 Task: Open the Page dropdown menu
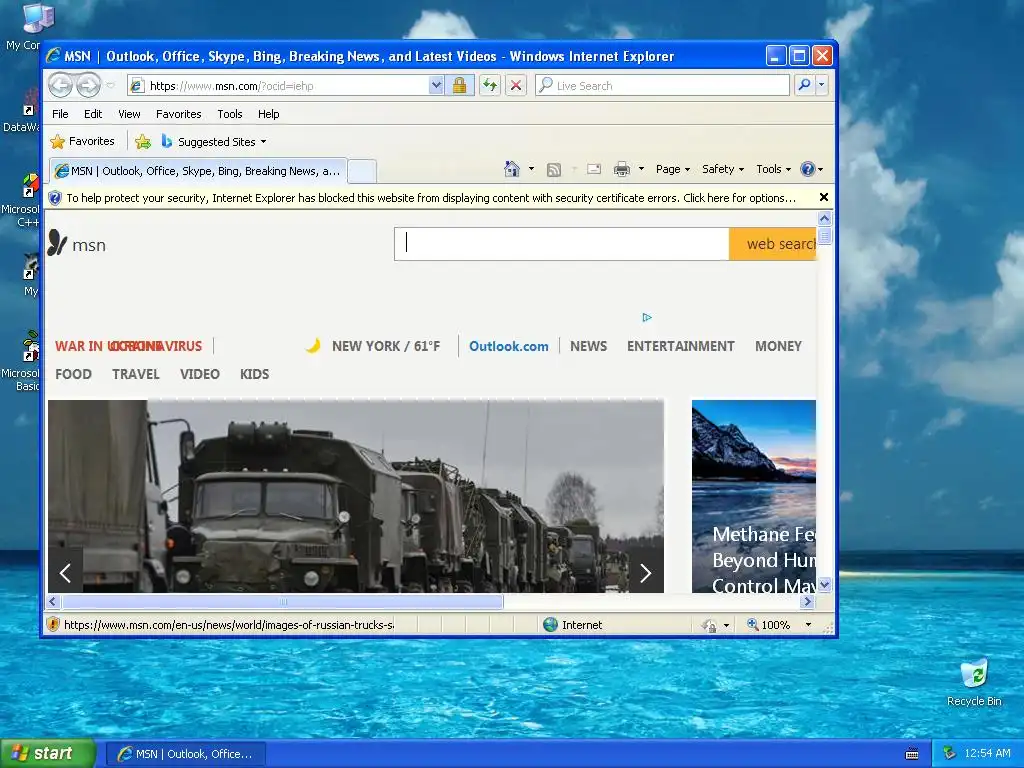point(673,169)
